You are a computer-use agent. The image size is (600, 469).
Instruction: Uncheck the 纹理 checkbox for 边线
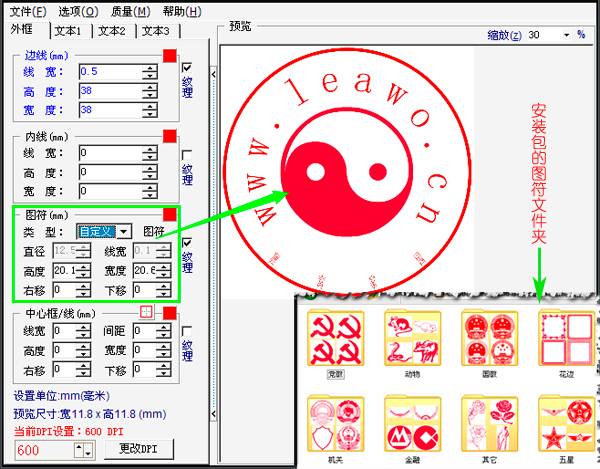[x=187, y=68]
